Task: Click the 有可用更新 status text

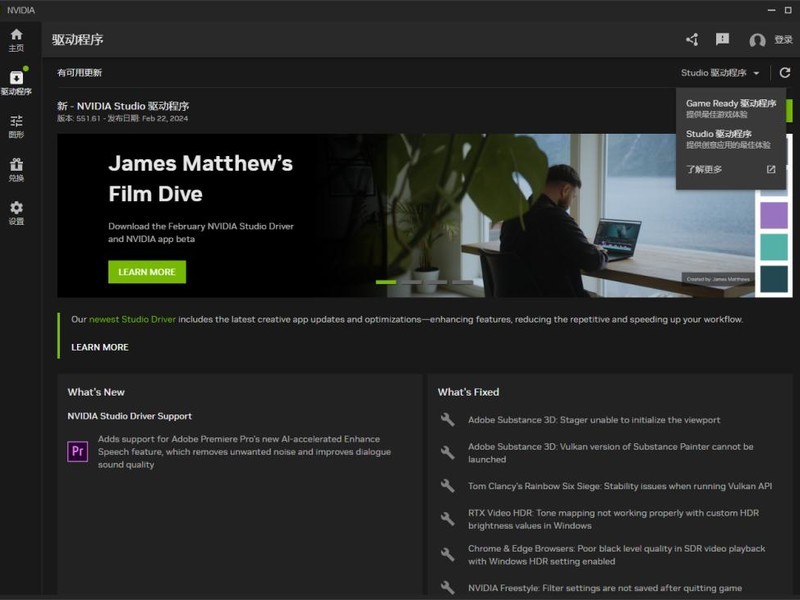Action: pos(79,72)
